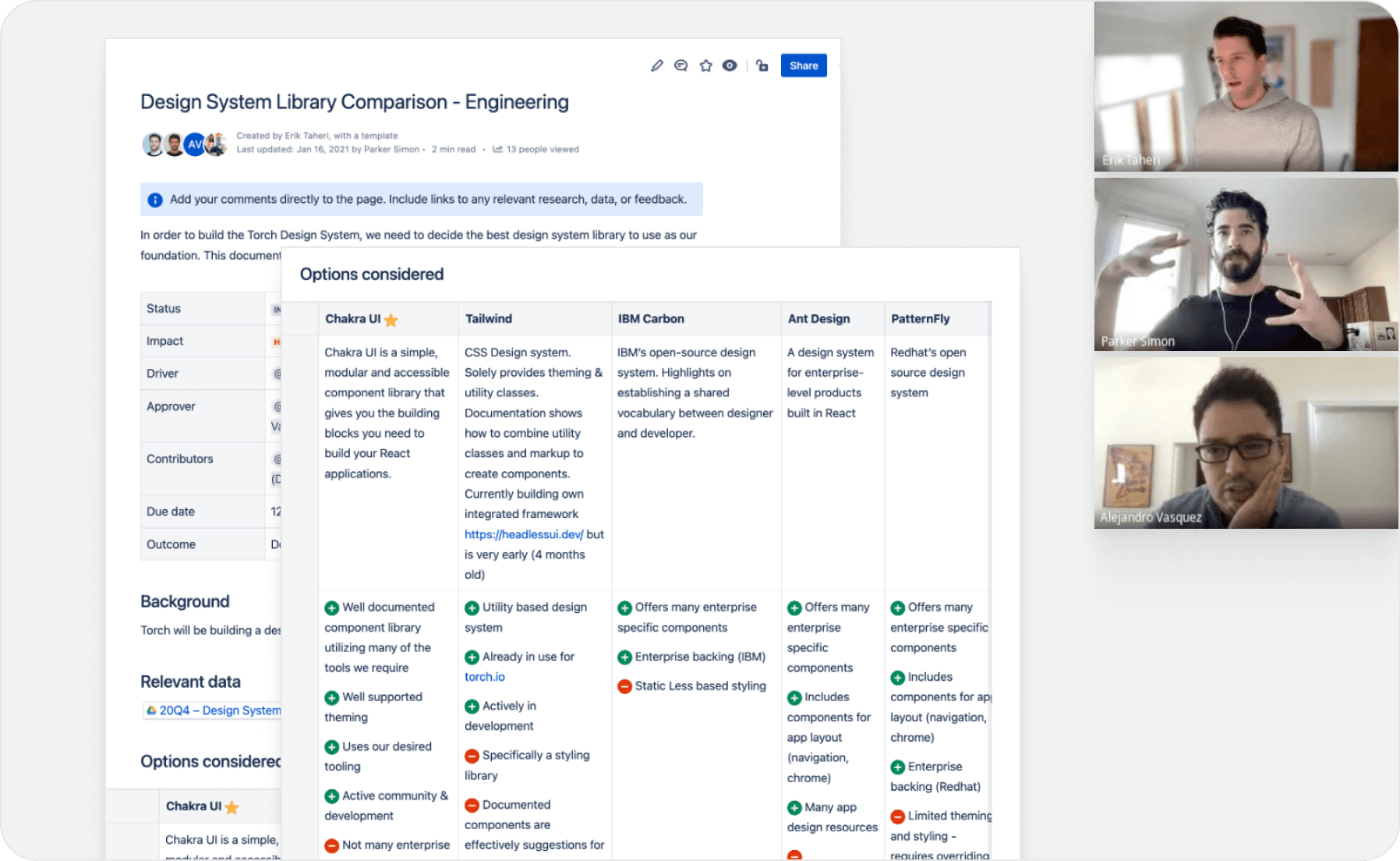Click IBM Carbon column header
The image size is (1400, 861).
tap(651, 319)
